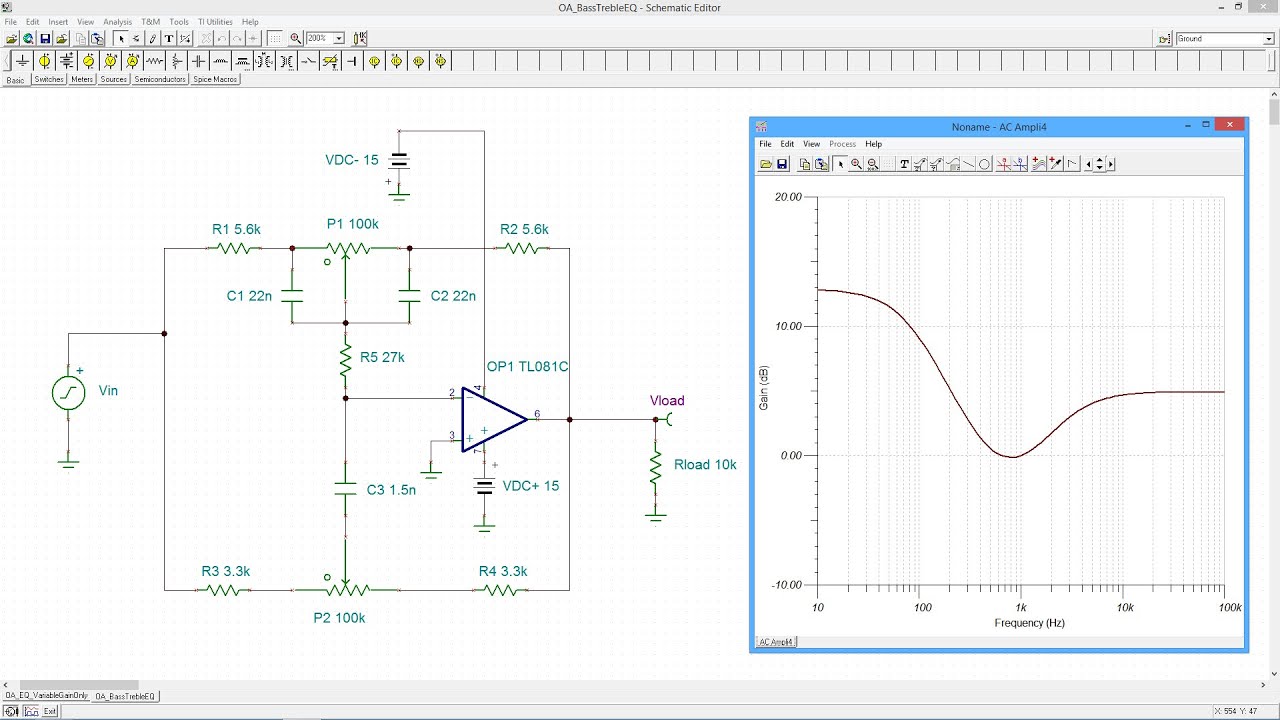The height and width of the screenshot is (720, 1280).
Task: Click the schematic view icon in the bottom status bar
Action: 10,711
